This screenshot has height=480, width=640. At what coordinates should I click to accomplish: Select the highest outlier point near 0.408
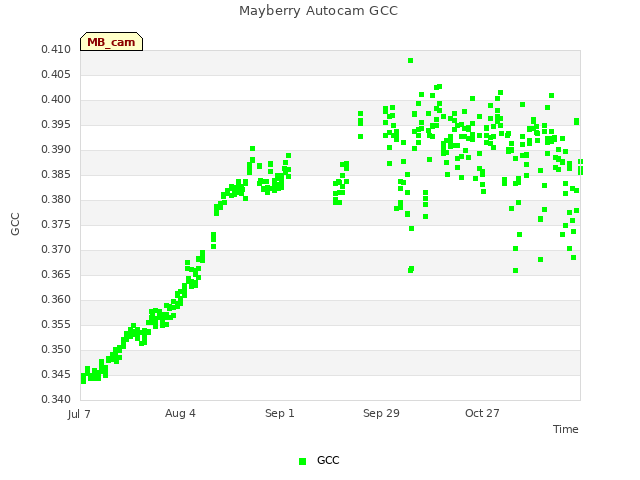pos(411,60)
